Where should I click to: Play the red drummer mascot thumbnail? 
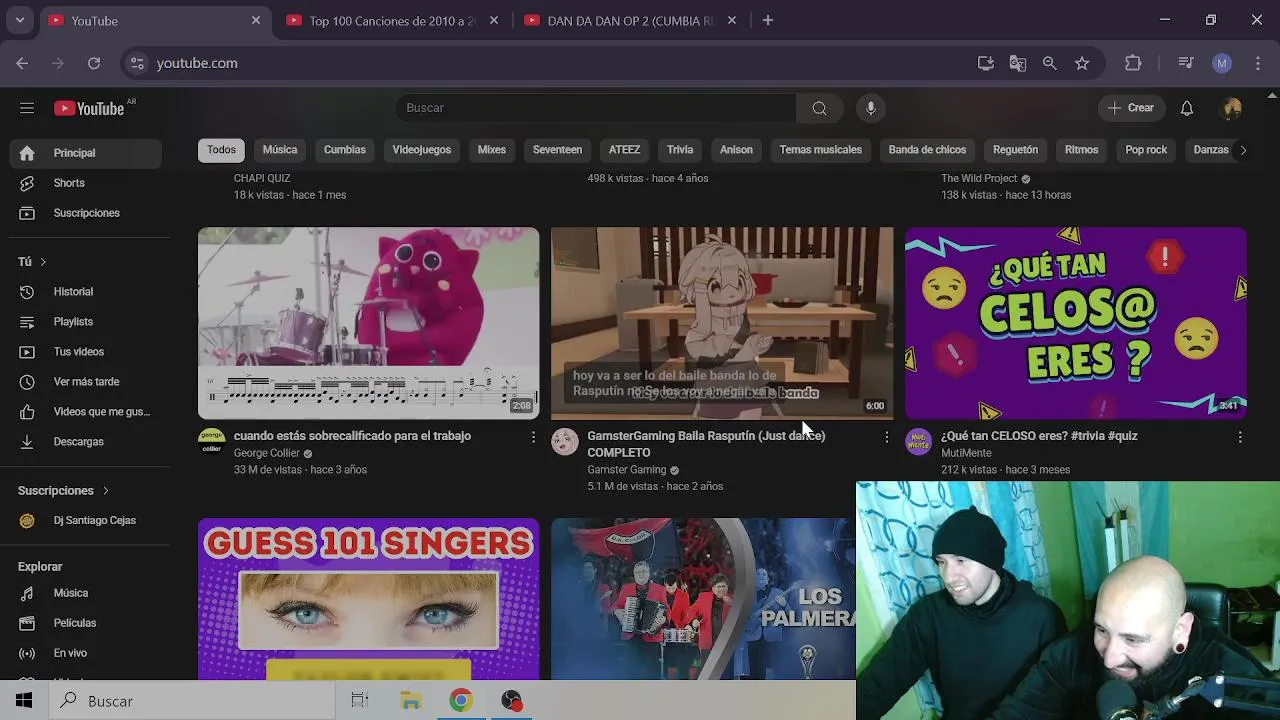[x=368, y=323]
